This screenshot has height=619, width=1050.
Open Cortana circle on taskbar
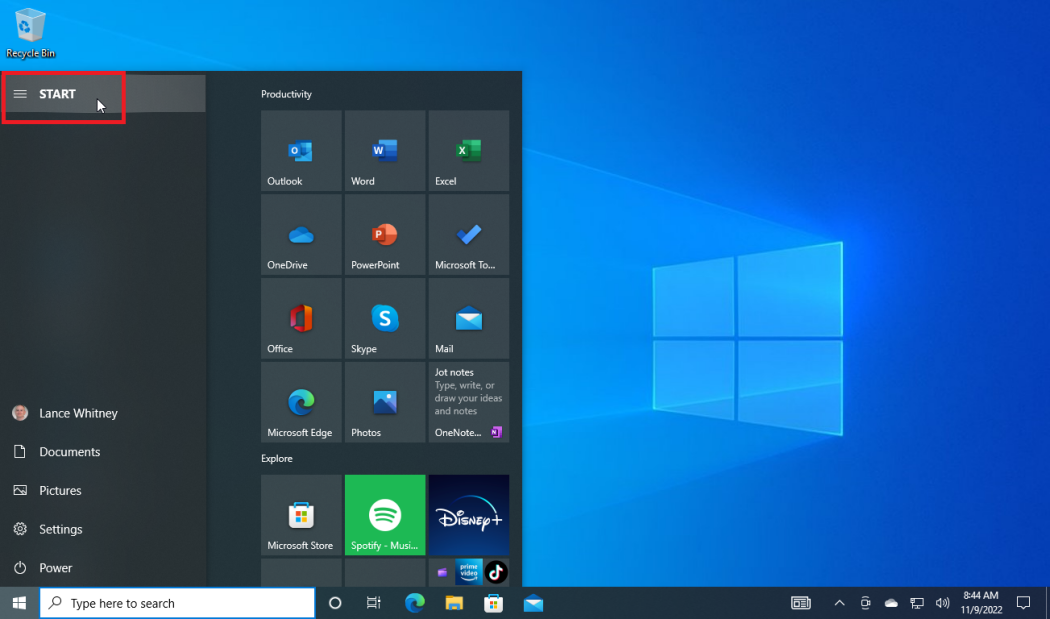tap(335, 603)
